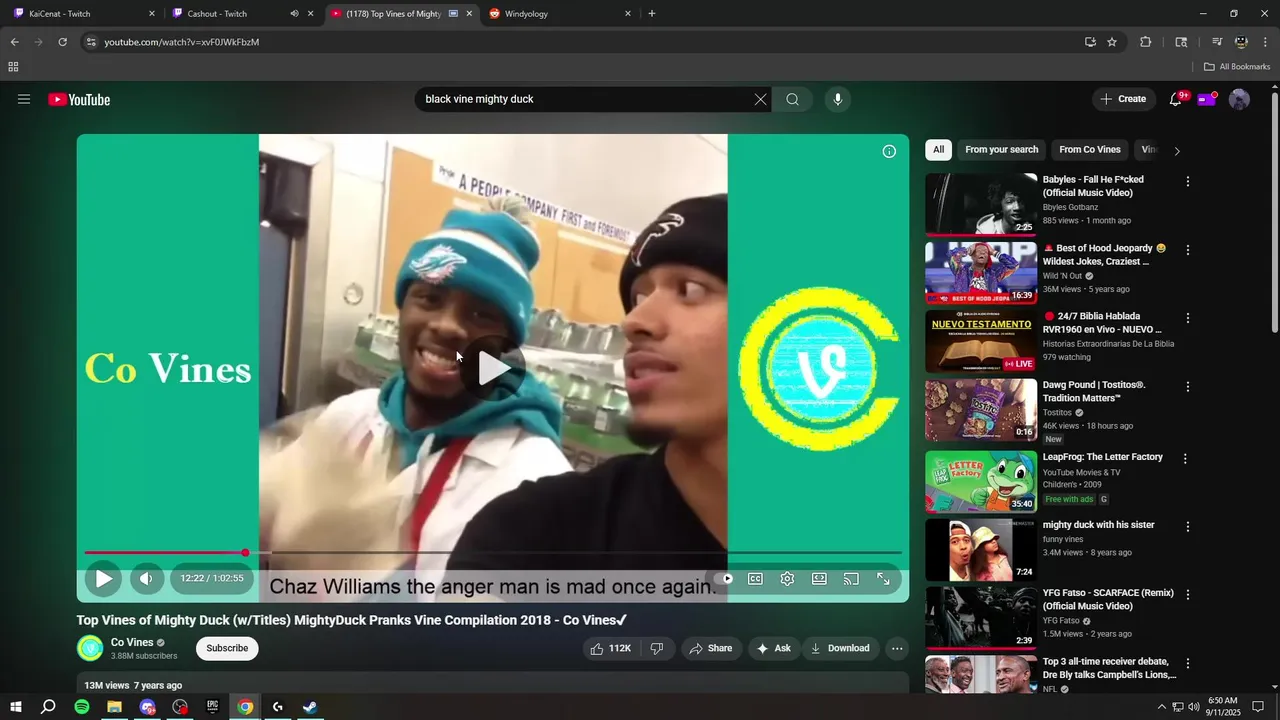Screen dimensions: 1280x720
Task: Open Chrome media controls icon
Action: 1217,42
